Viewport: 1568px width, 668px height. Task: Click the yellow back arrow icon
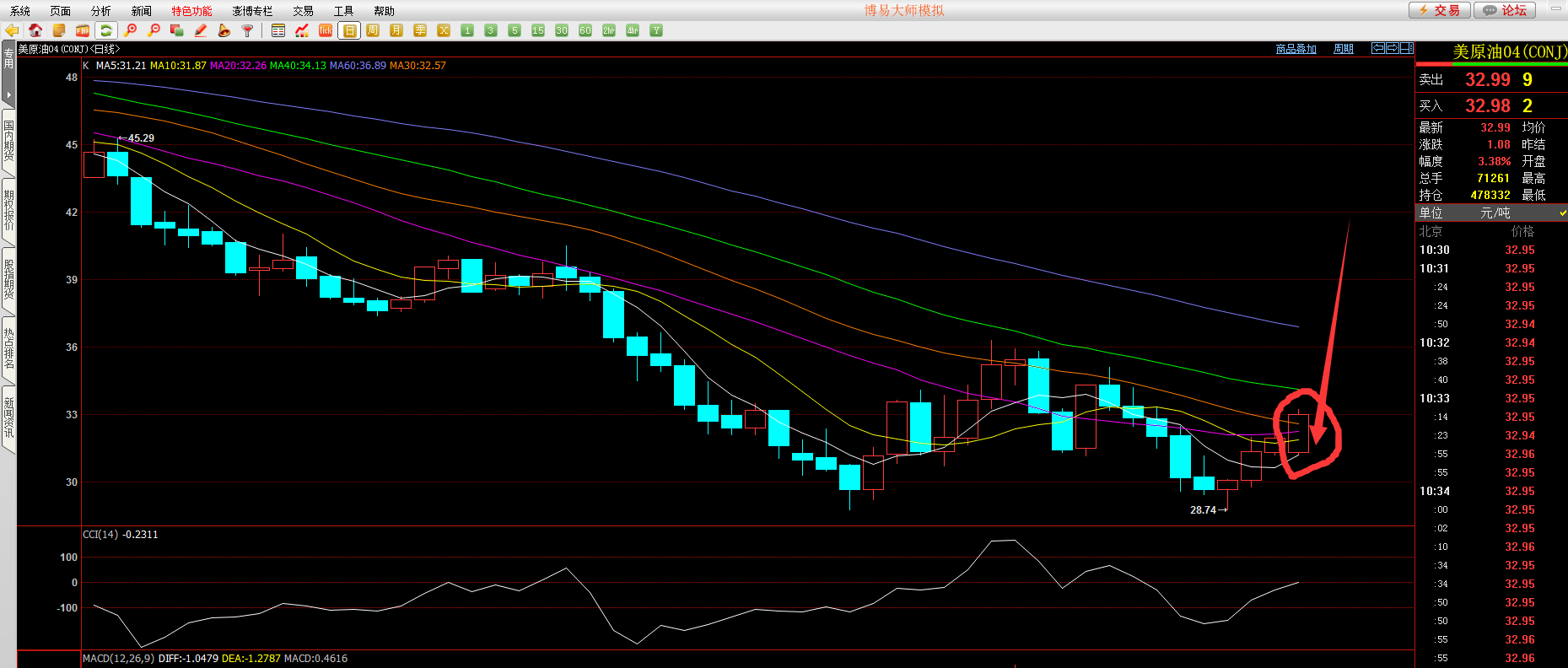click(12, 30)
